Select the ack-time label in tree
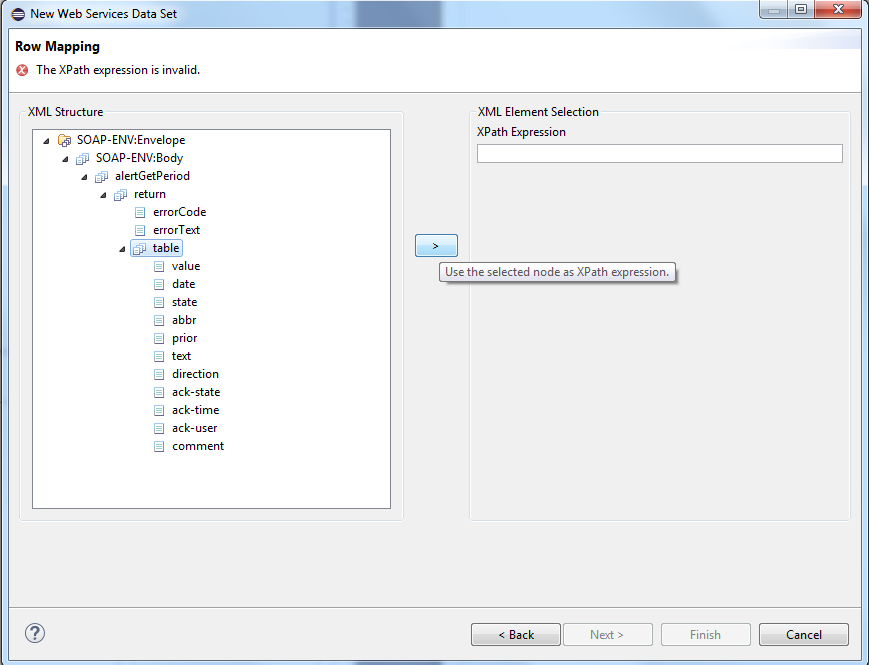This screenshot has width=869, height=665. point(195,410)
